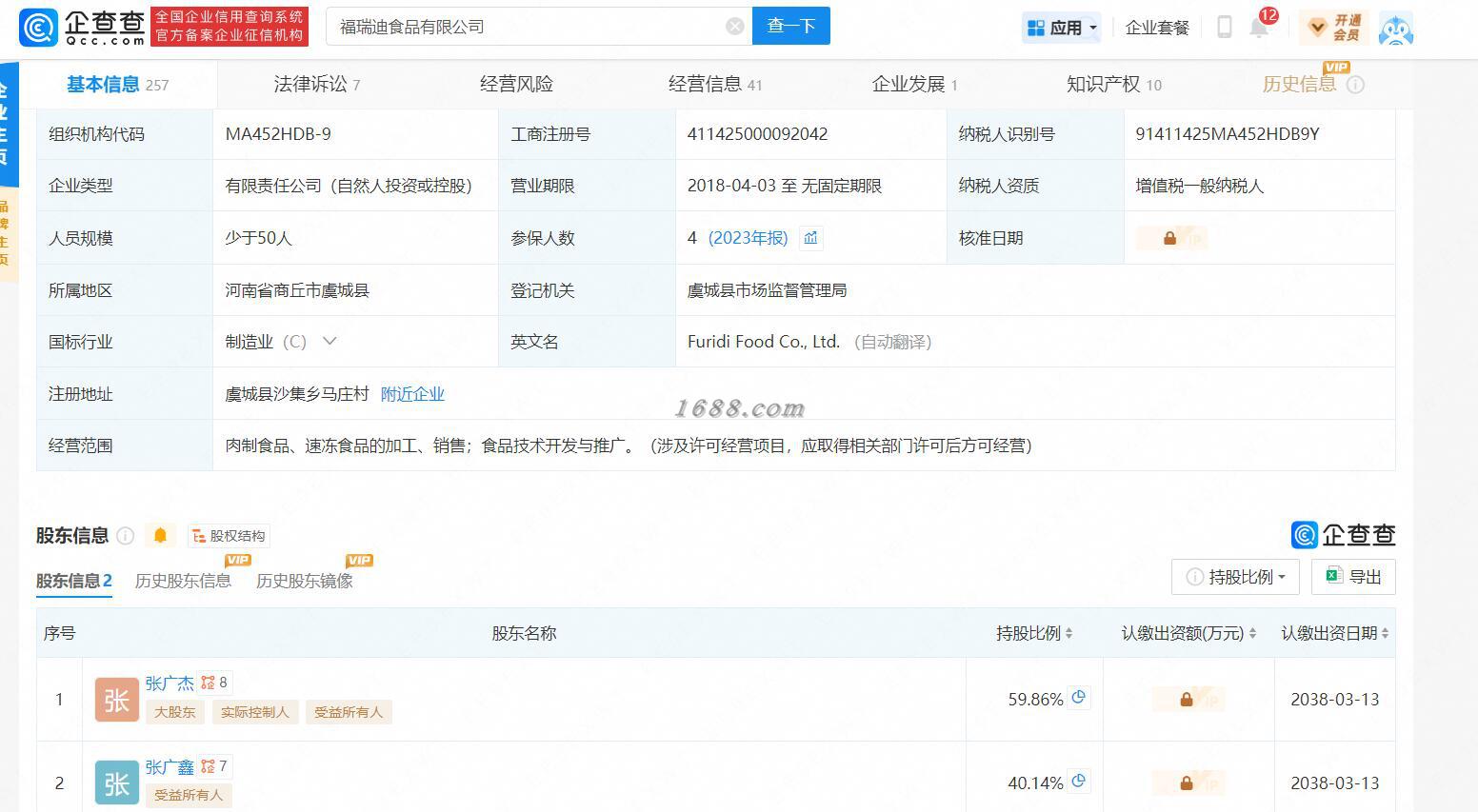
Task: Open shareholder 张广鑫 link
Action: 170,766
